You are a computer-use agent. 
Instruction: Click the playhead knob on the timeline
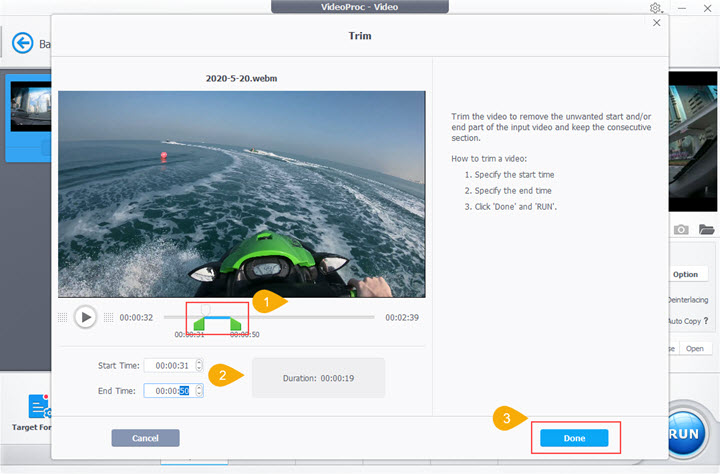coord(206,310)
